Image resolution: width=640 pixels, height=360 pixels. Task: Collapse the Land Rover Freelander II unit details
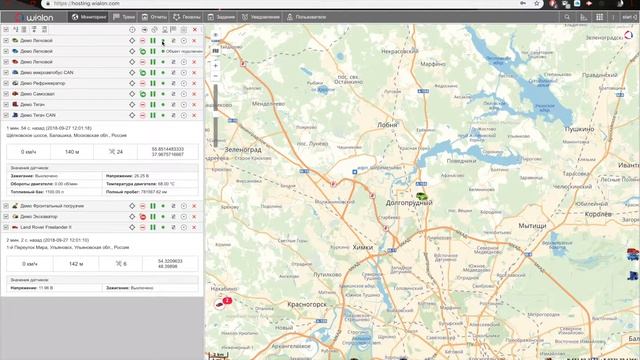tap(46, 227)
